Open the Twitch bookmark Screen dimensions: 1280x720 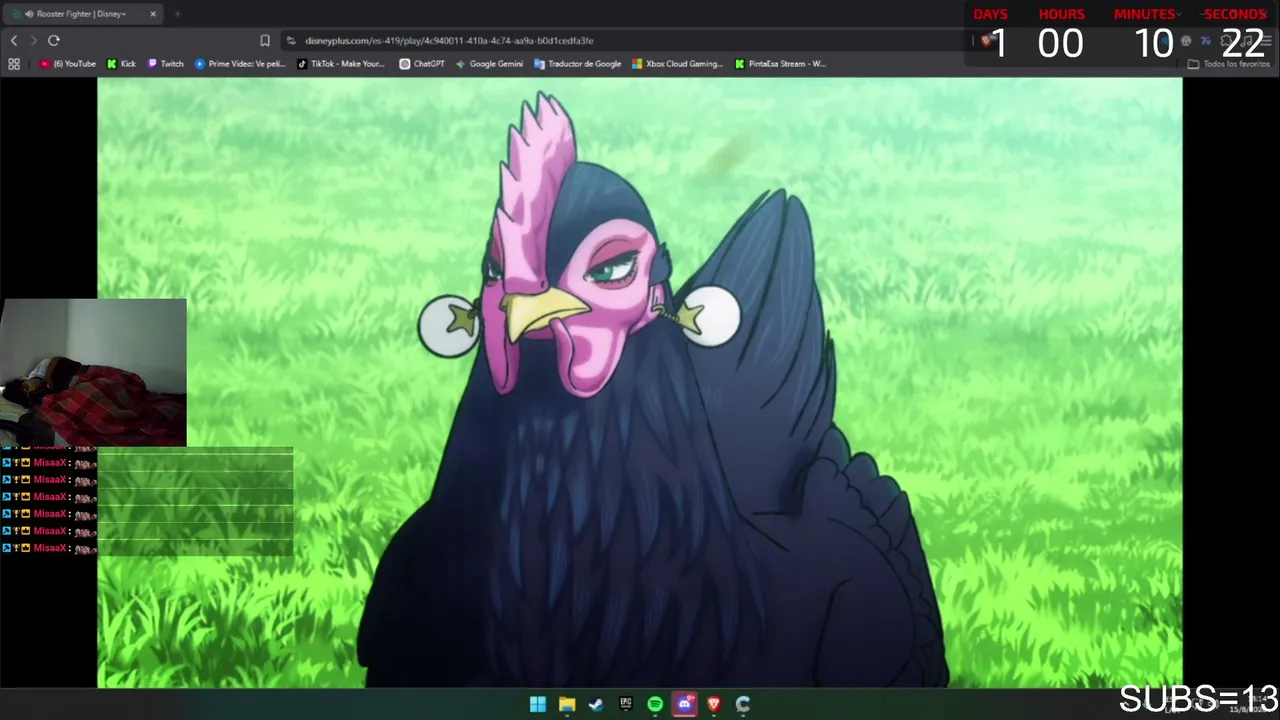[x=166, y=64]
